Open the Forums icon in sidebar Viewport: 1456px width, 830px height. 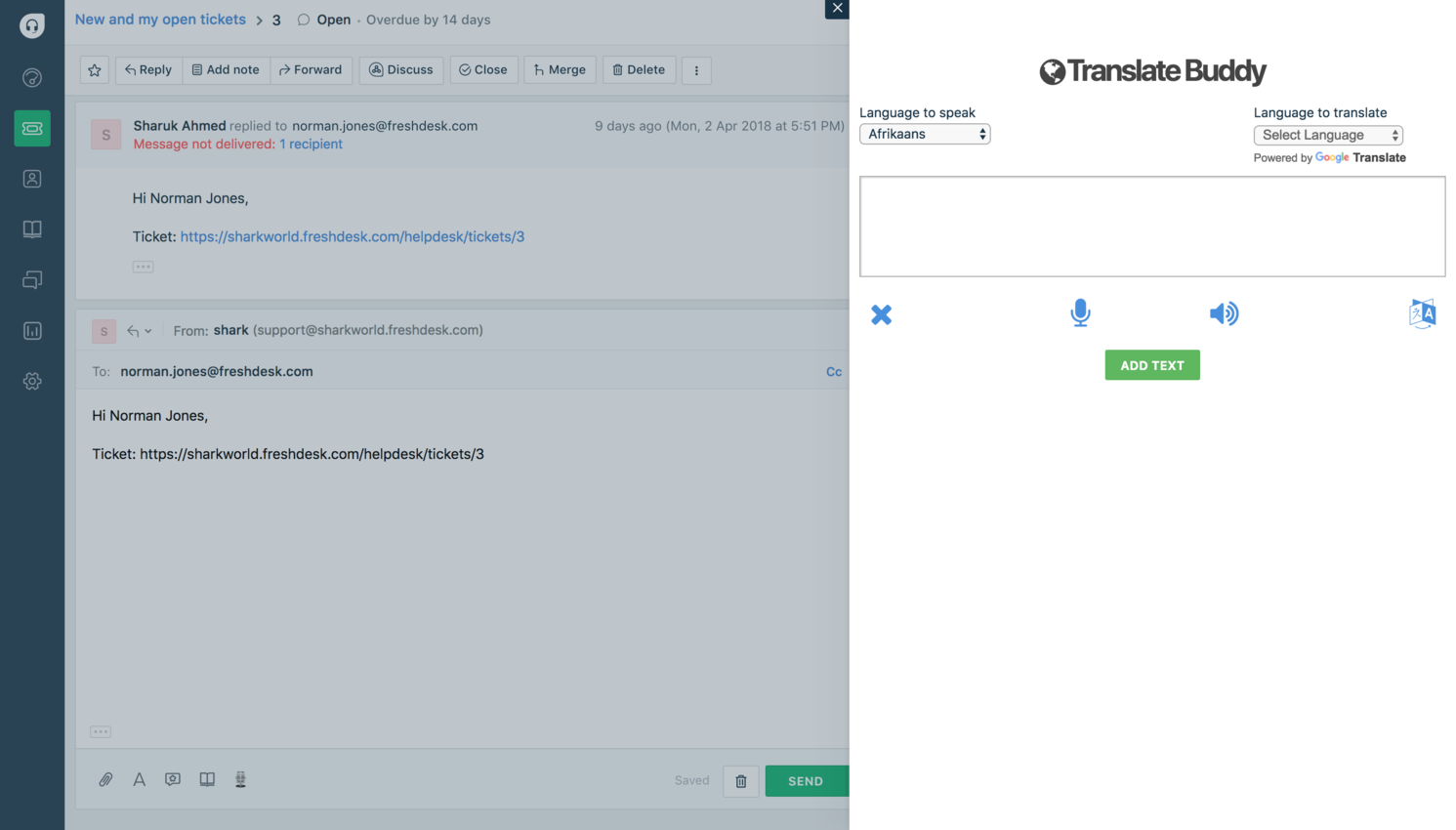click(x=32, y=280)
